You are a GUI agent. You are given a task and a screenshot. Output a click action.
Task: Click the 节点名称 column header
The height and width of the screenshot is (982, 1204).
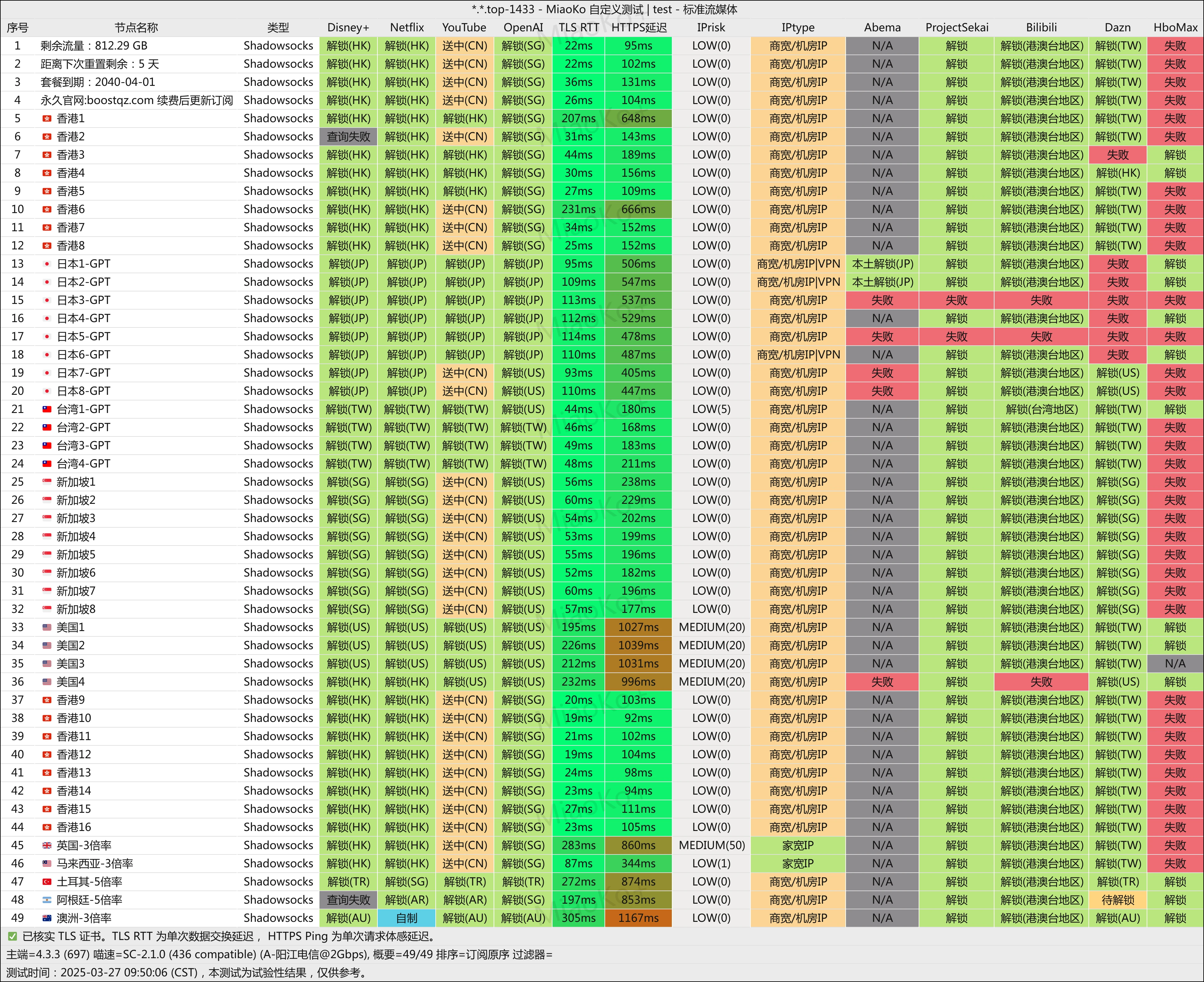[136, 27]
